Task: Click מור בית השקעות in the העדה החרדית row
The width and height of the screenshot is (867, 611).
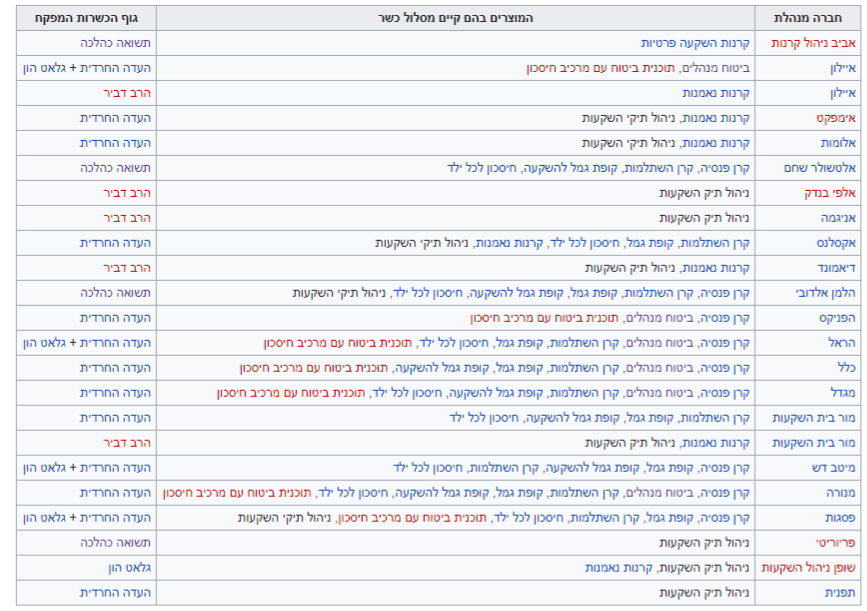Action: pos(814,417)
